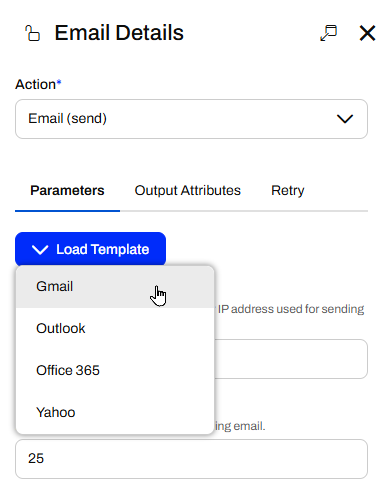Select the Yahoo template entry
The width and height of the screenshot is (383, 490).
click(115, 412)
